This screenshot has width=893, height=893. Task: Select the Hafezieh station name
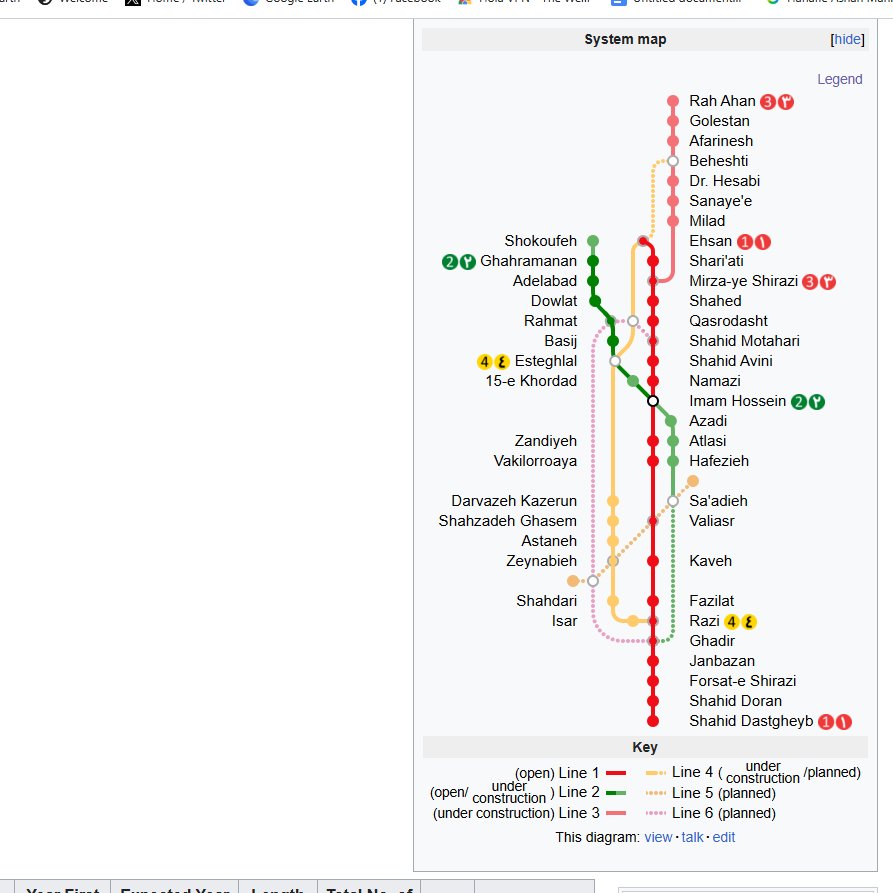point(719,461)
